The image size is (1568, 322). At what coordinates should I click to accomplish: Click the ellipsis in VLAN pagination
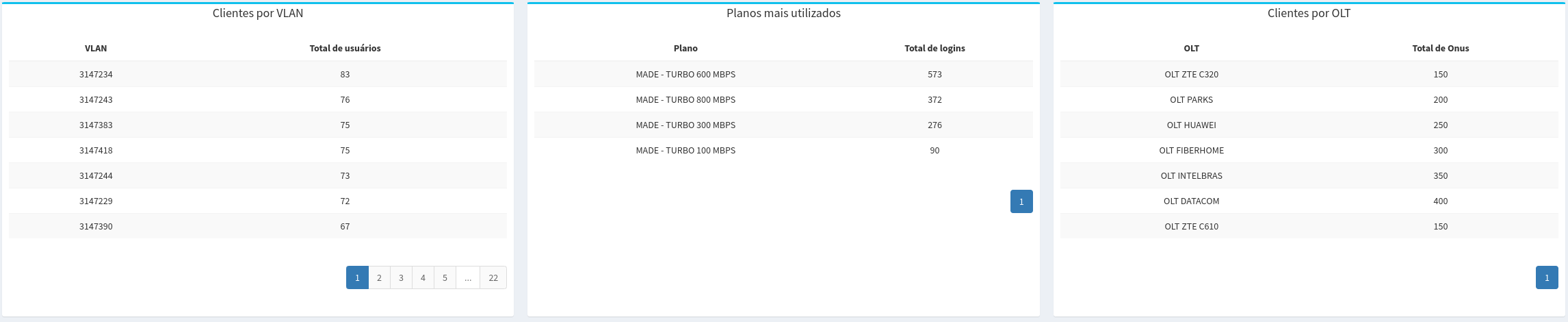click(x=468, y=277)
